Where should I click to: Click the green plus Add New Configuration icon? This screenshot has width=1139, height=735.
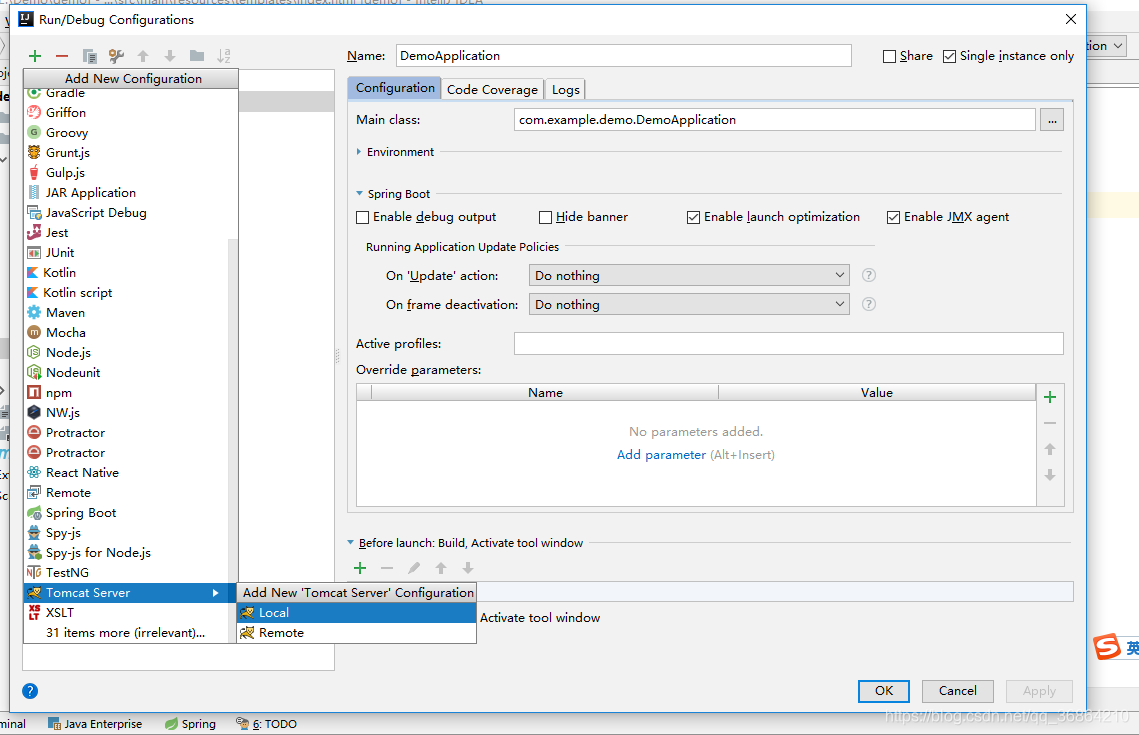pyautogui.click(x=35, y=56)
